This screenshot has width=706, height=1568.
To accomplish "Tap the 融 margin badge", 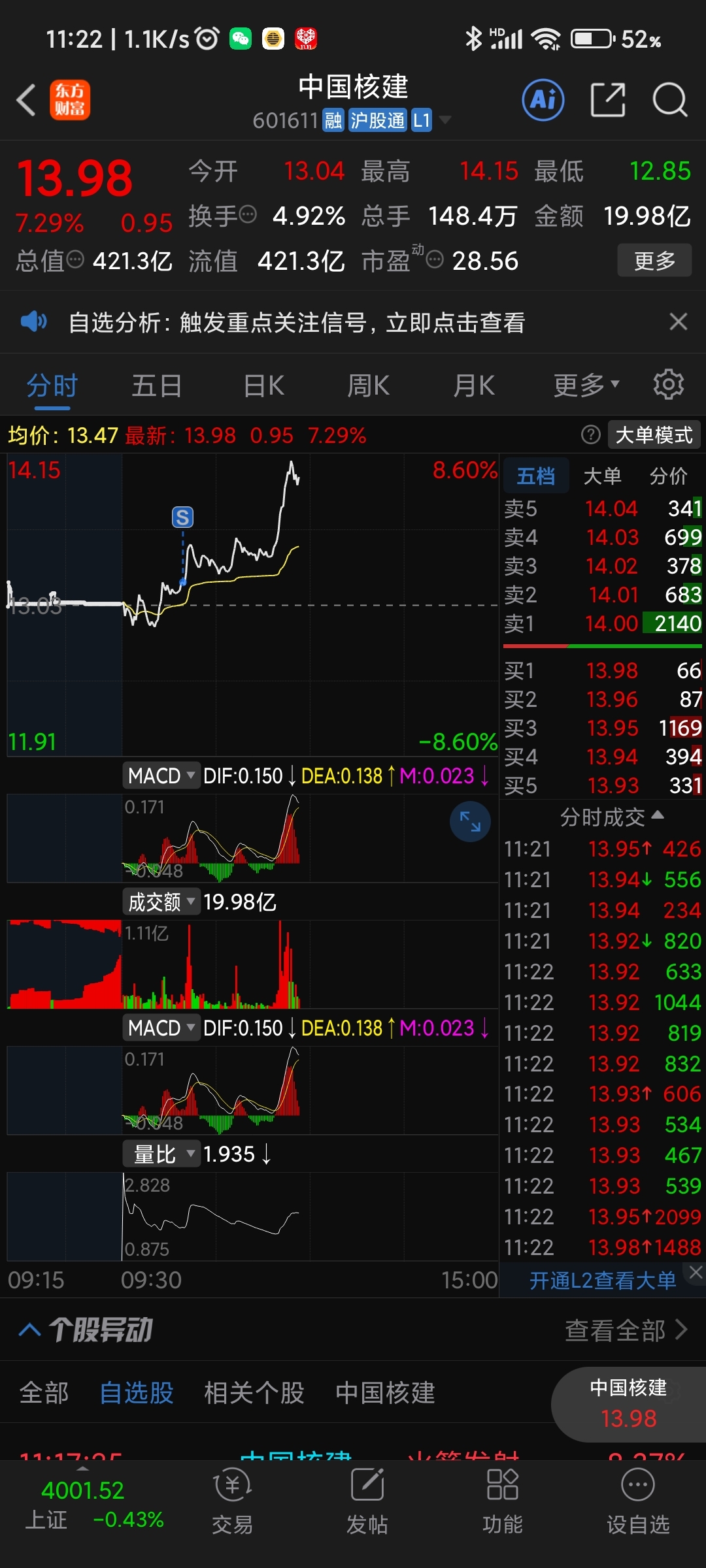I will [333, 120].
